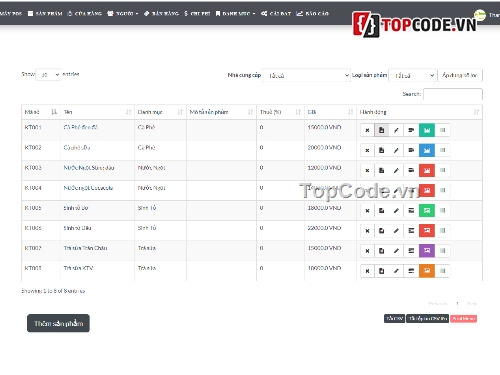Click the orange image button for KT008

(x=427, y=271)
